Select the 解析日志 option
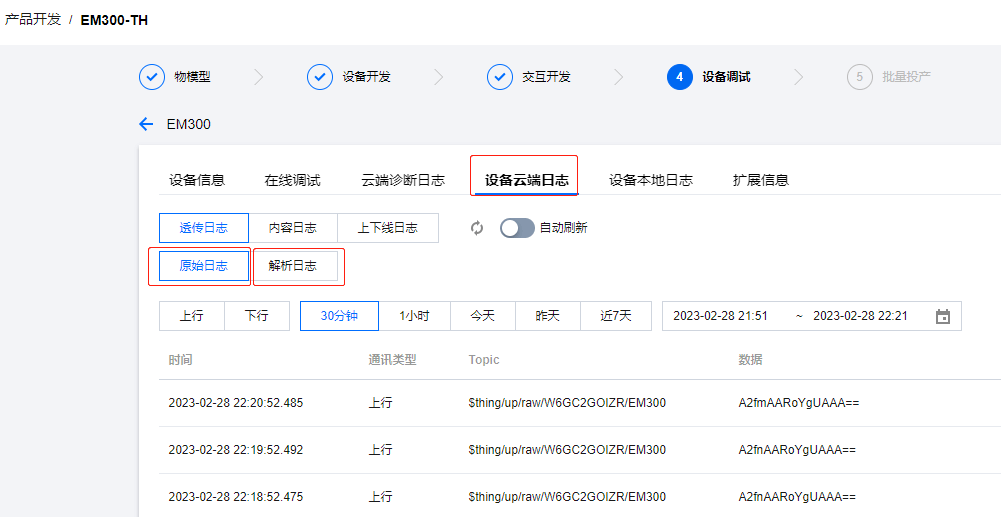Viewport: 1001px width, 517px height. coord(293,266)
